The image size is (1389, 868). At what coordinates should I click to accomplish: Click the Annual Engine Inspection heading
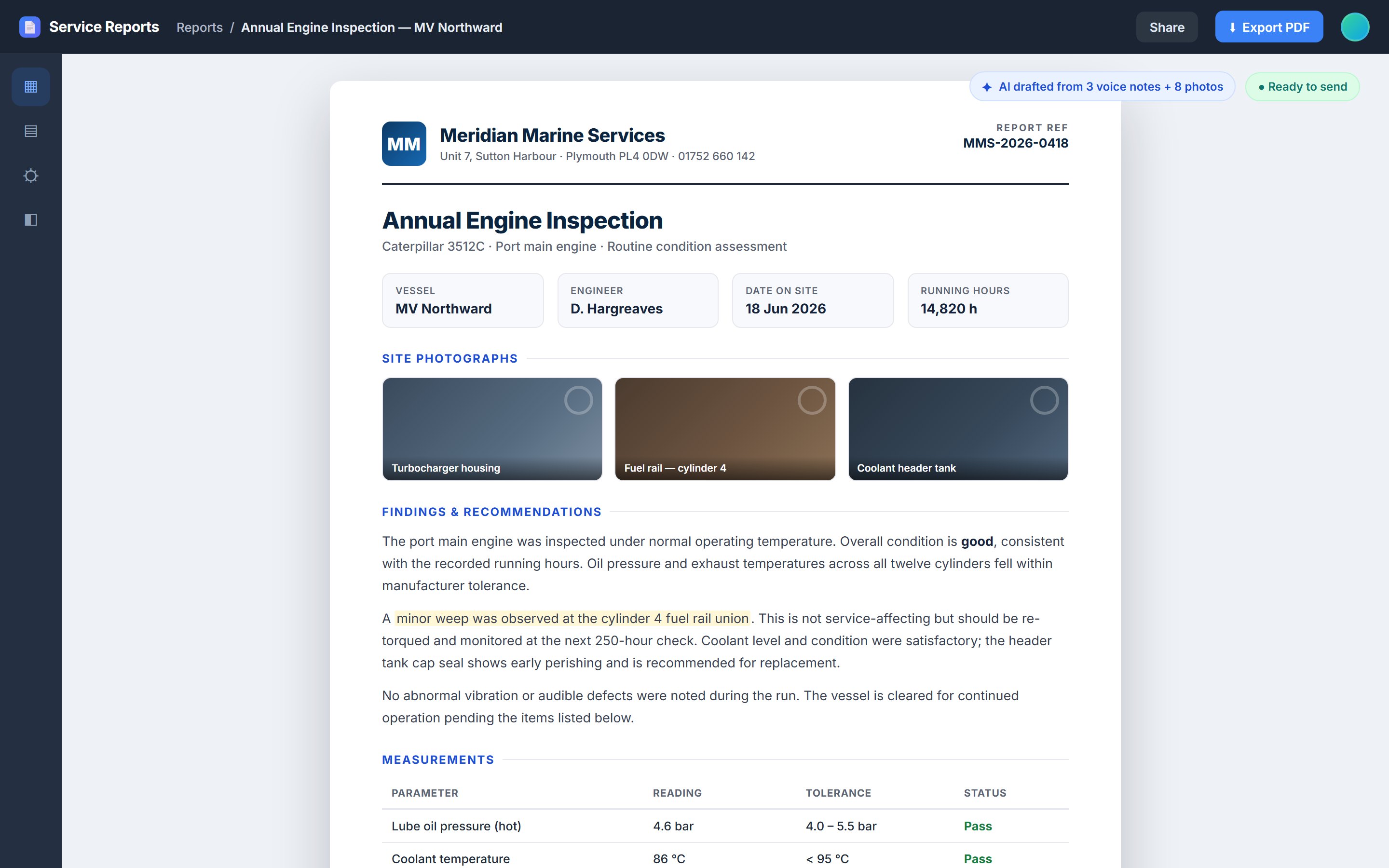(x=522, y=220)
